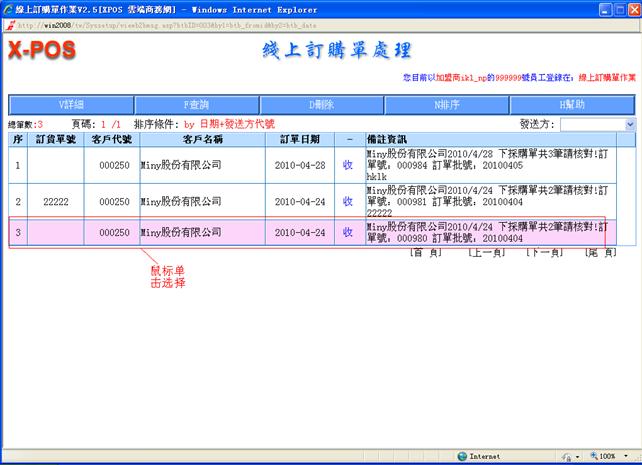This screenshot has width=642, height=465.
Task: Open the F查詢 menu button
Action: pos(196,105)
